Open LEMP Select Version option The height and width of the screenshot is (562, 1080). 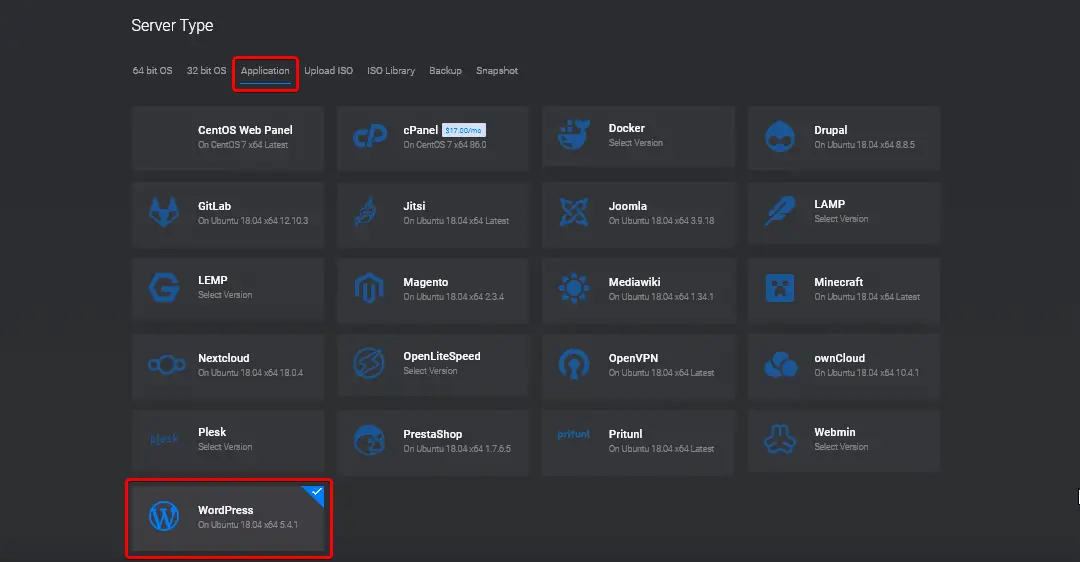[x=225, y=295]
